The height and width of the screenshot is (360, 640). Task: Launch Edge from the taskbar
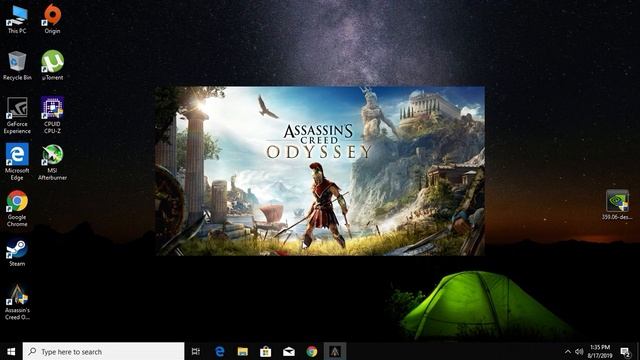(220, 351)
